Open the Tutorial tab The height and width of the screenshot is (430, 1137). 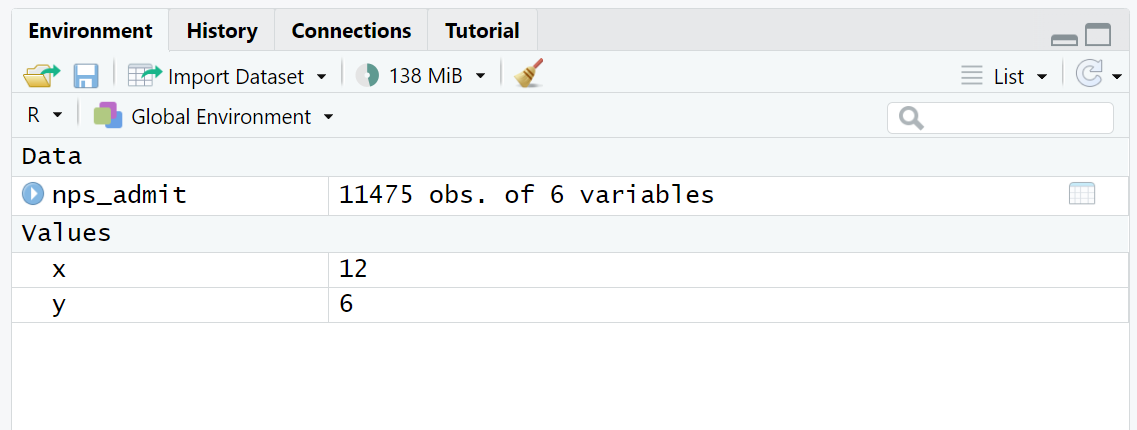click(482, 31)
